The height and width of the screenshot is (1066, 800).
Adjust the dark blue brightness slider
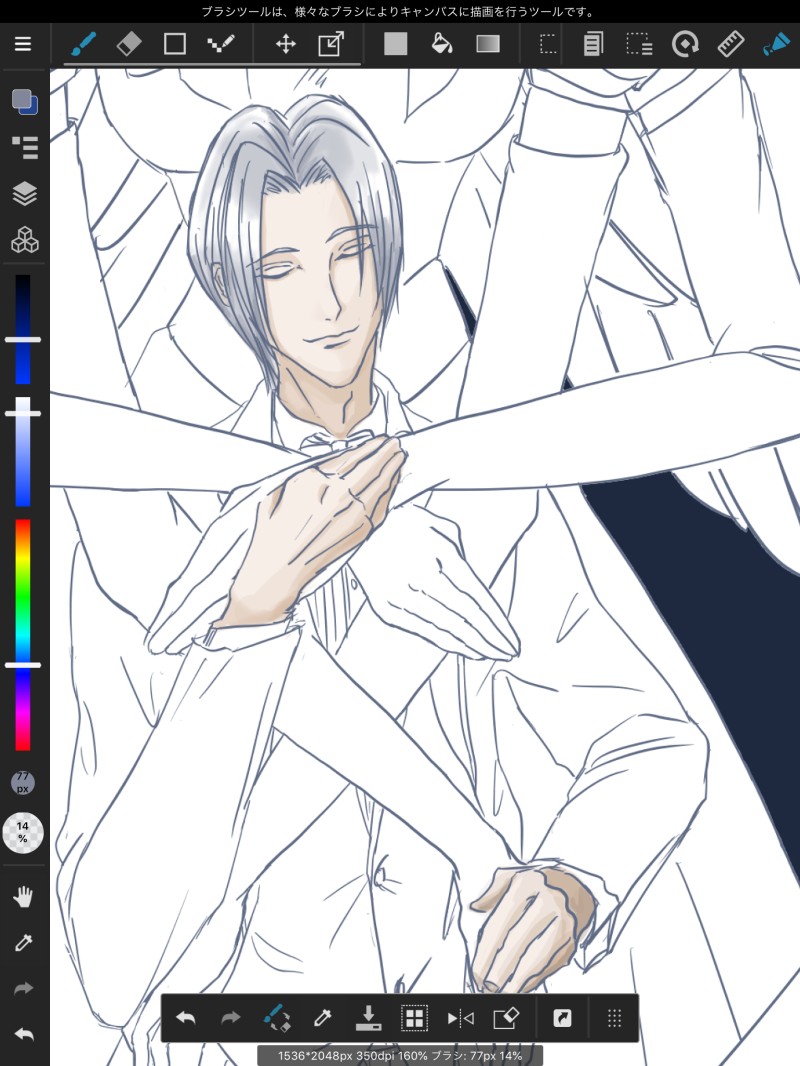pos(23,330)
